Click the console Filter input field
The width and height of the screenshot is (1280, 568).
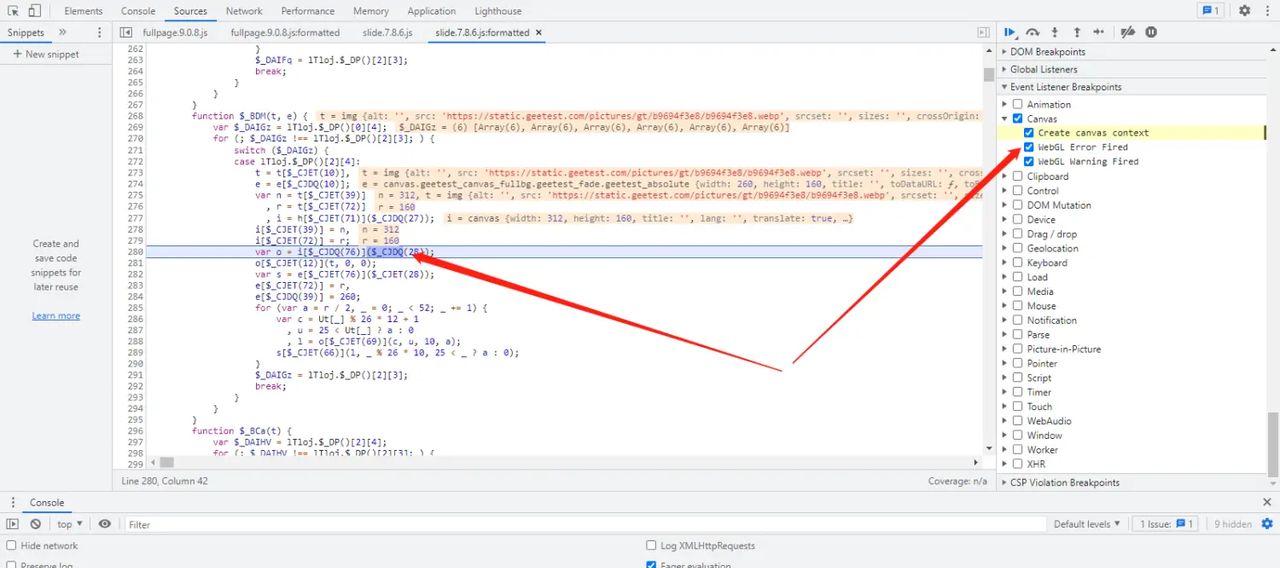click(580, 524)
